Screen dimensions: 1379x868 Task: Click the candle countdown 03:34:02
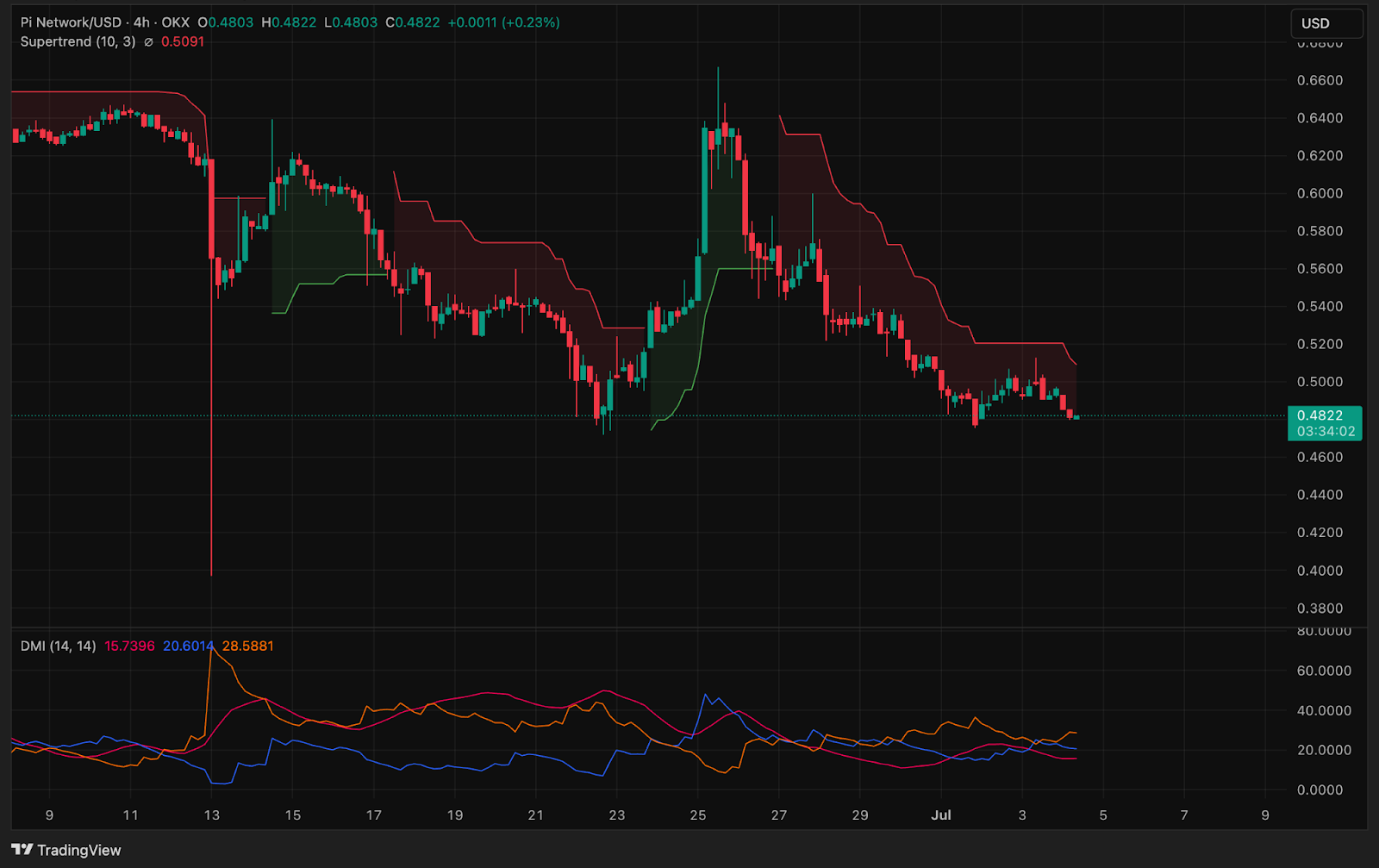1326,431
